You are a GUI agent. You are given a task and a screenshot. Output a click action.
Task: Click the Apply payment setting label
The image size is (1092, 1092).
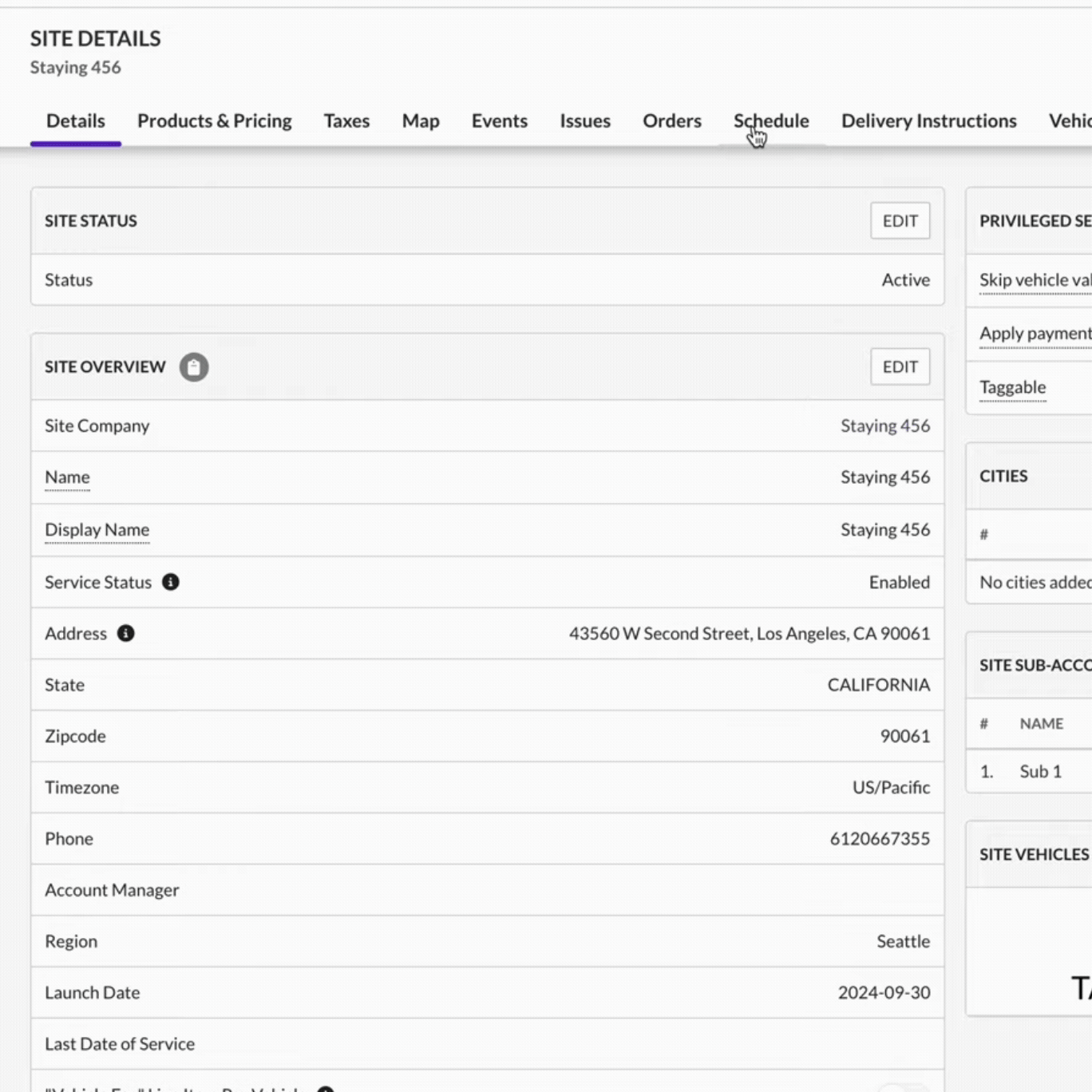[1035, 334]
